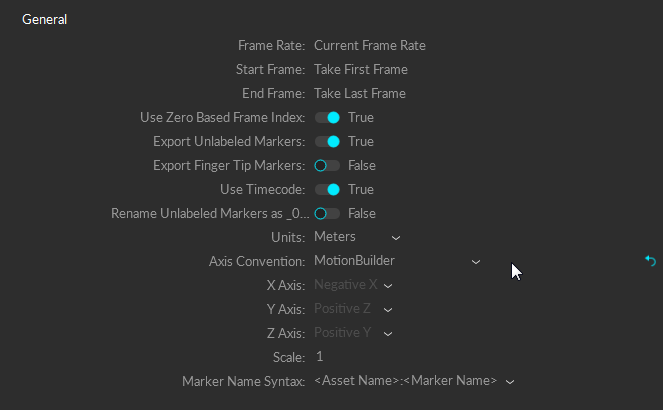Open the Z Axis Positive Y dropdown
This screenshot has height=410, width=663.
[352, 333]
